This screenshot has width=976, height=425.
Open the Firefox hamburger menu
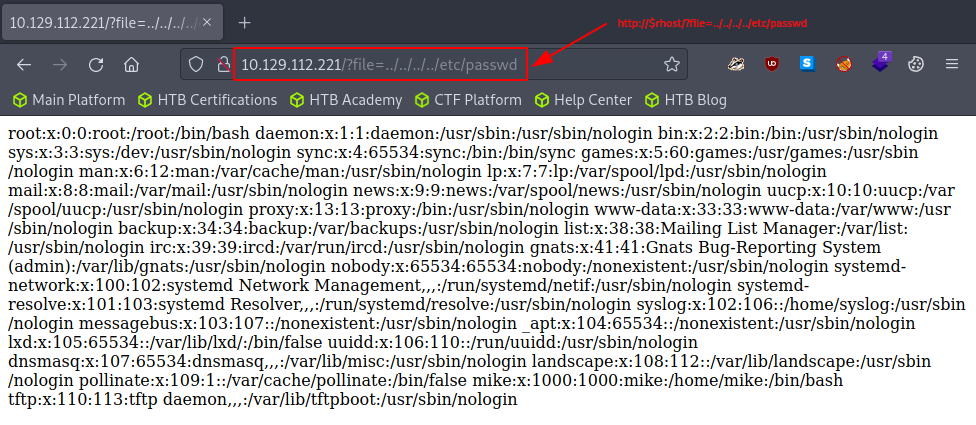[952, 65]
